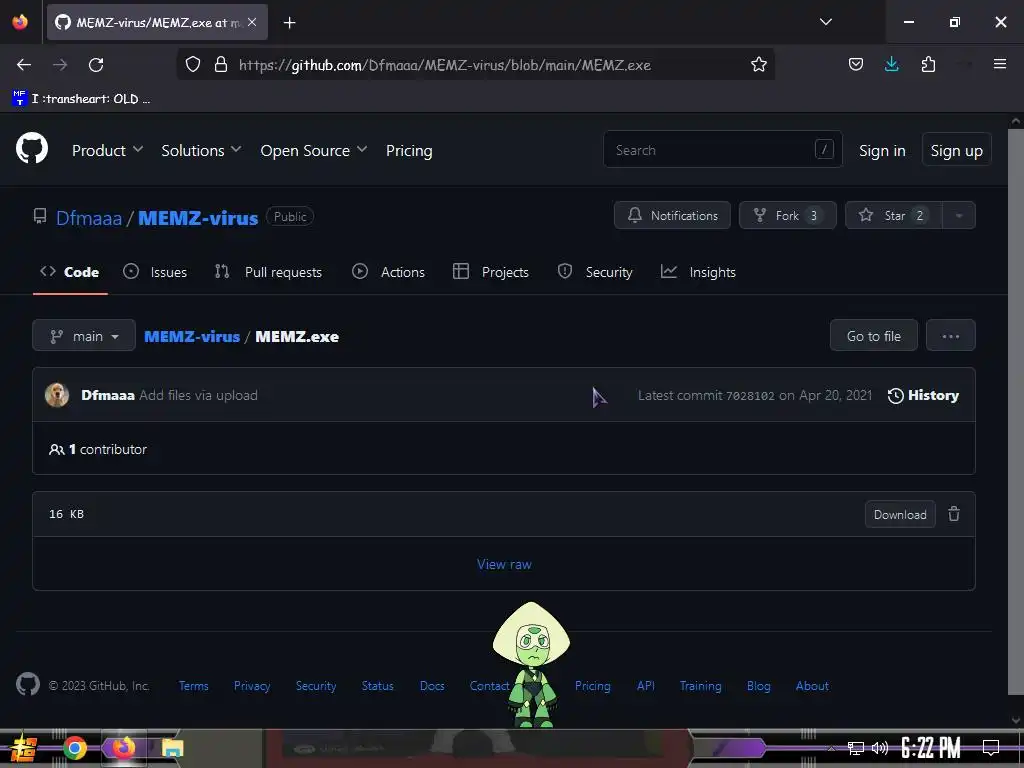Star the MEMZ-virus repository
Viewport: 1024px width, 768px height.
pos(893,216)
